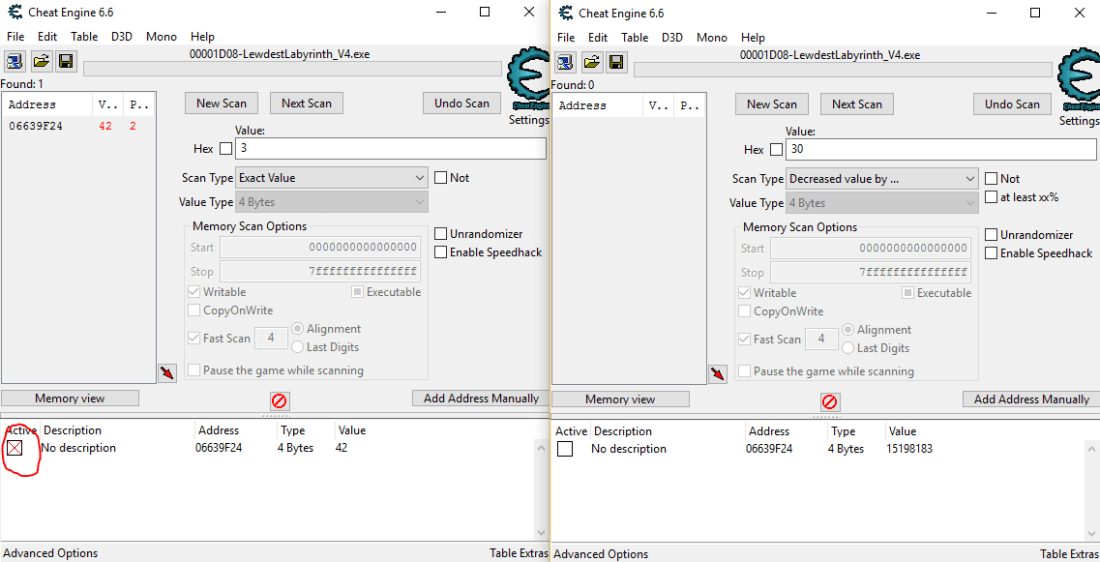Open the Scan Type dropdown showing Decreased value by
1100x562 pixels.
882,179
